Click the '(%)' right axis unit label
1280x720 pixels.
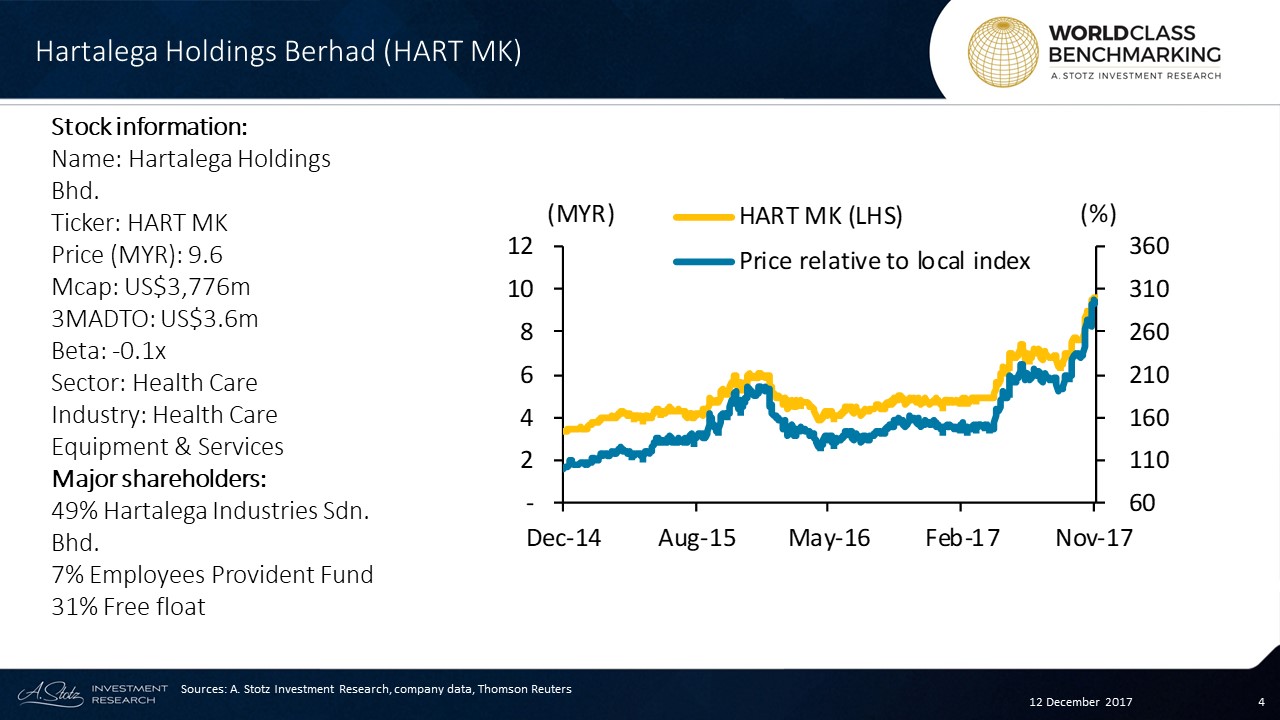tap(1099, 214)
